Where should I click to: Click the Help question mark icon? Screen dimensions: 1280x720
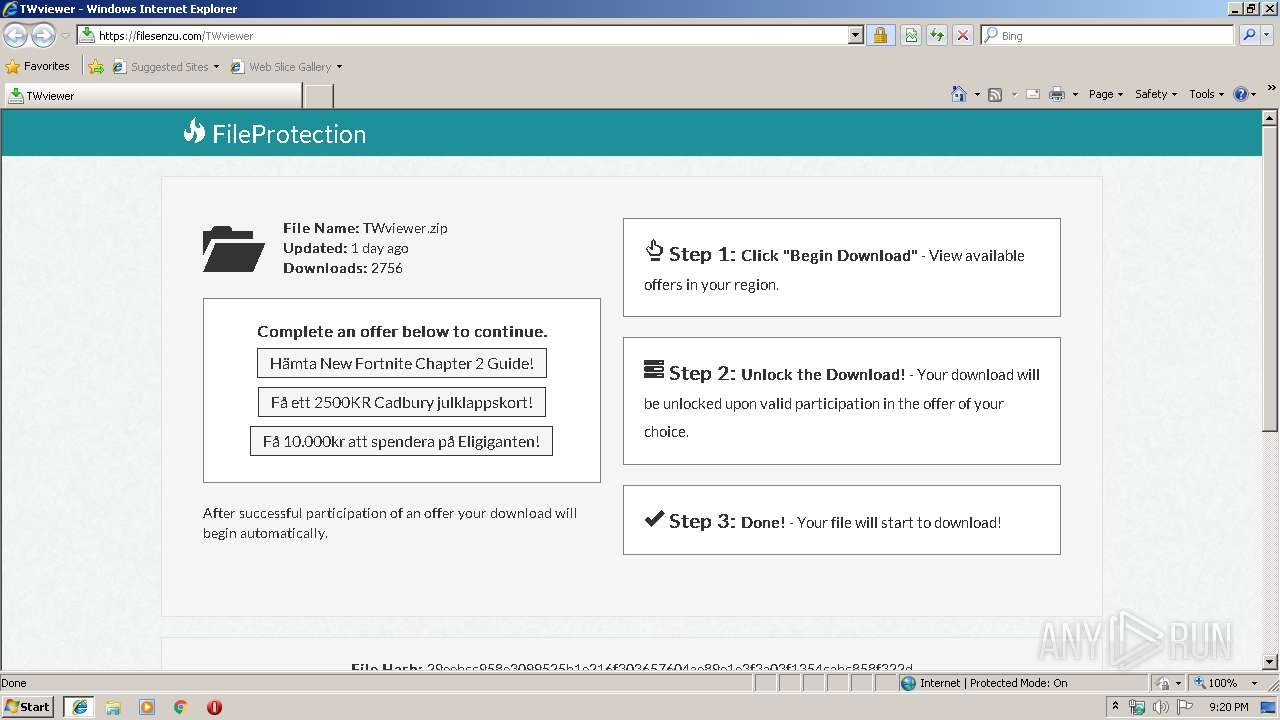[1241, 94]
